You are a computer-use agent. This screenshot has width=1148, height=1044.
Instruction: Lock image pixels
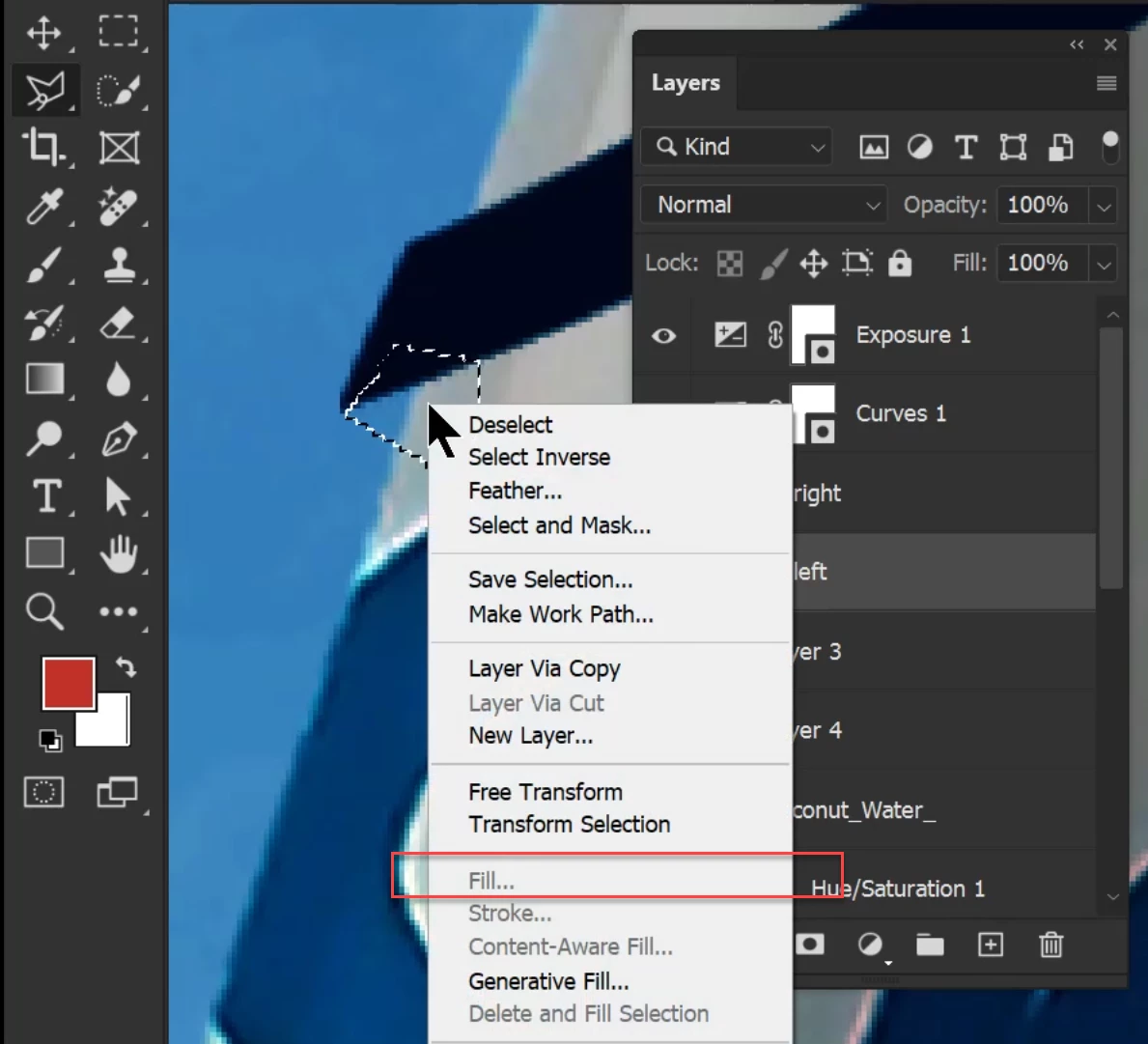tap(772, 264)
